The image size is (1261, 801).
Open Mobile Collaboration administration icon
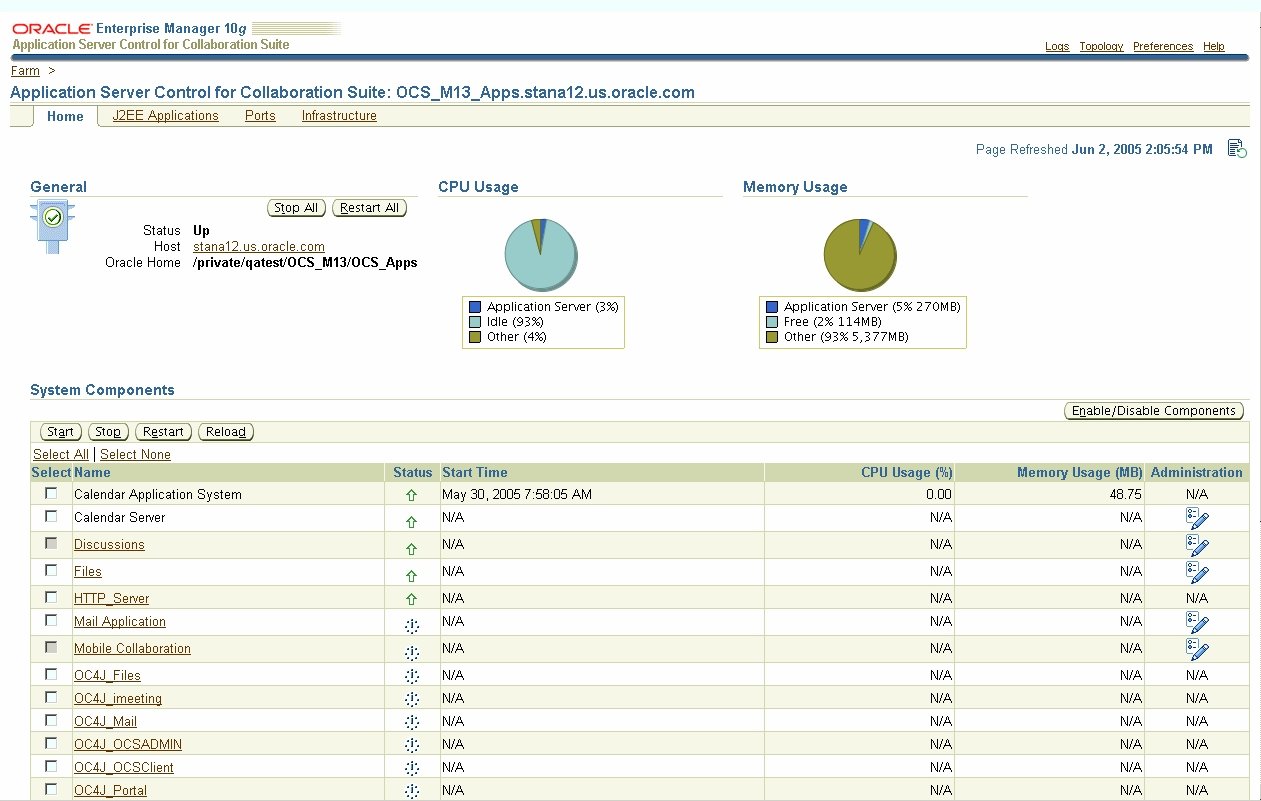point(1197,649)
